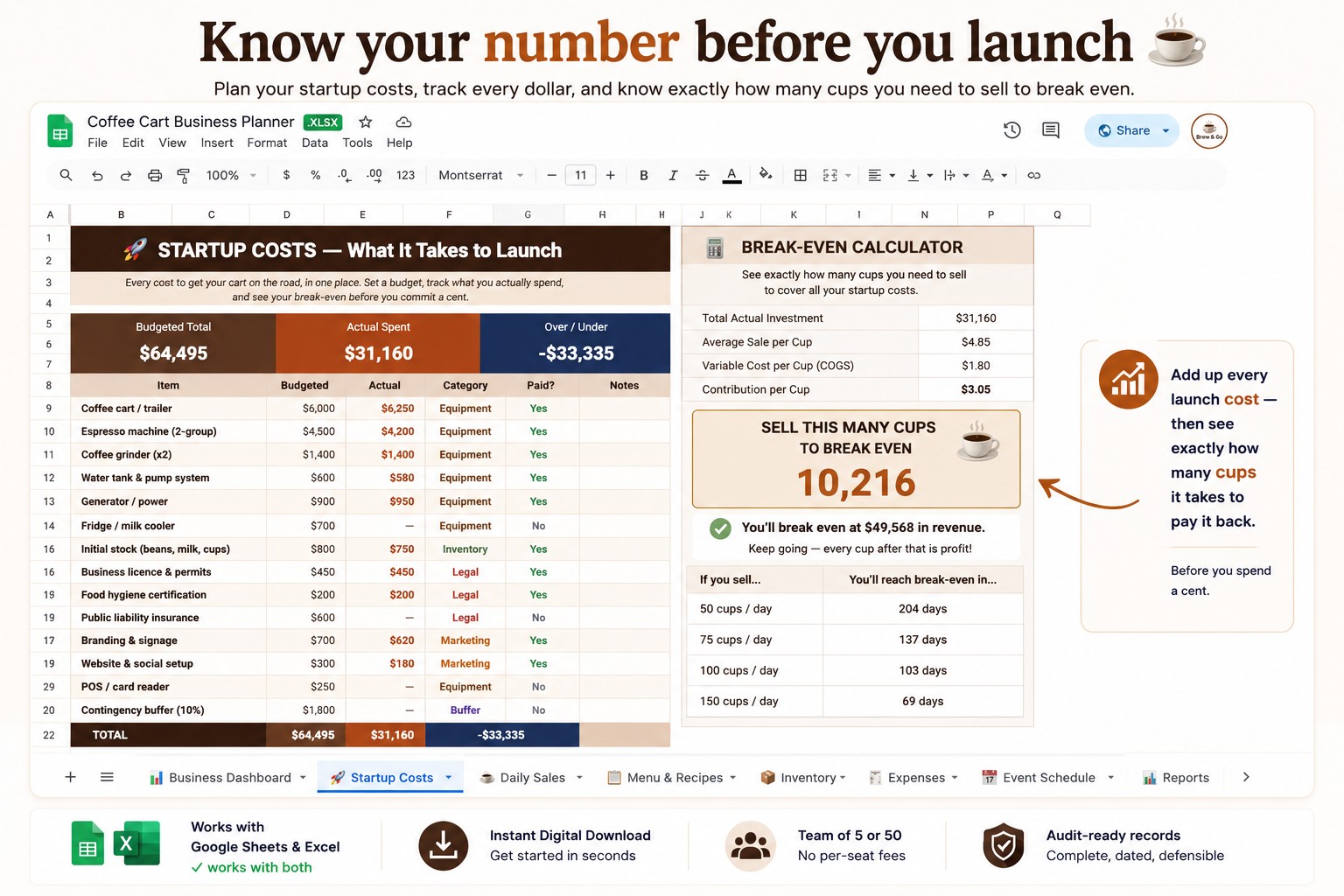Open the all sheets list
Screen dimensions: 1344x896
point(107,777)
